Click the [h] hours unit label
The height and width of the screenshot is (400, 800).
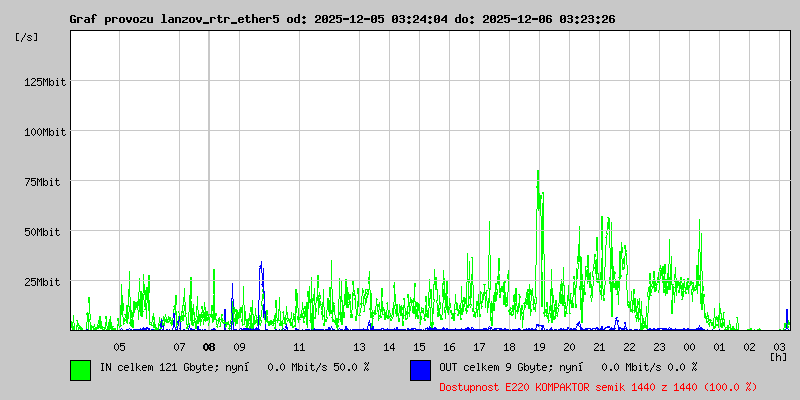778,356
